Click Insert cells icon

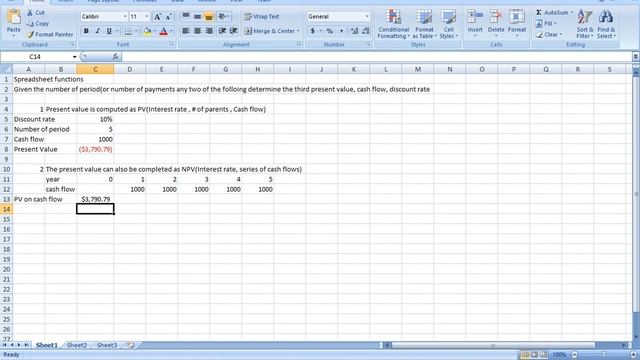[475, 17]
